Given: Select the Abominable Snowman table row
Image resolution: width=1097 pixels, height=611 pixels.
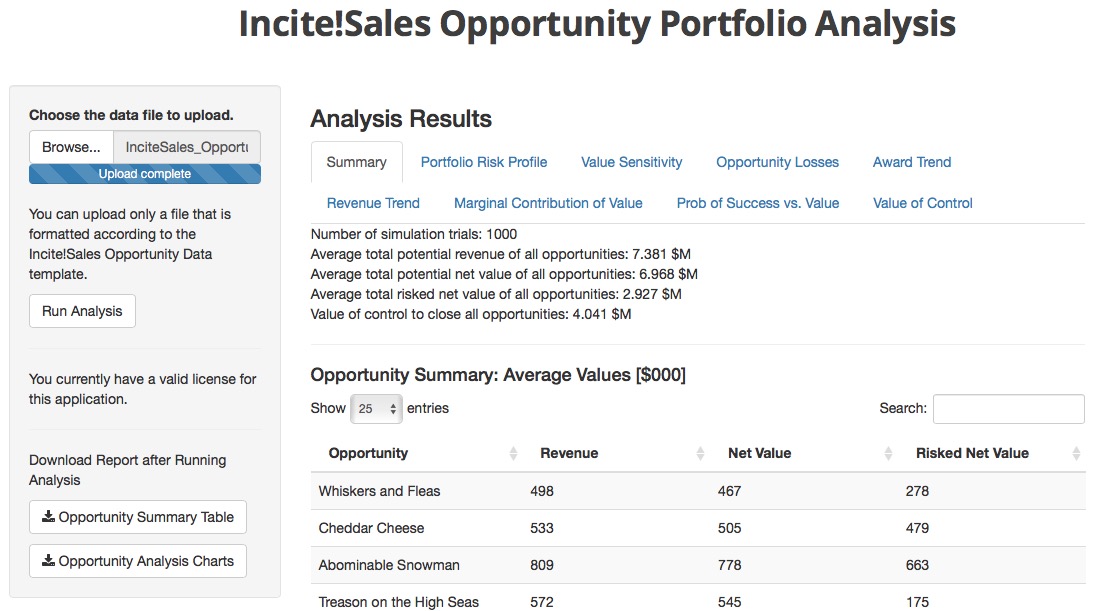Looking at the screenshot, I should coord(698,566).
